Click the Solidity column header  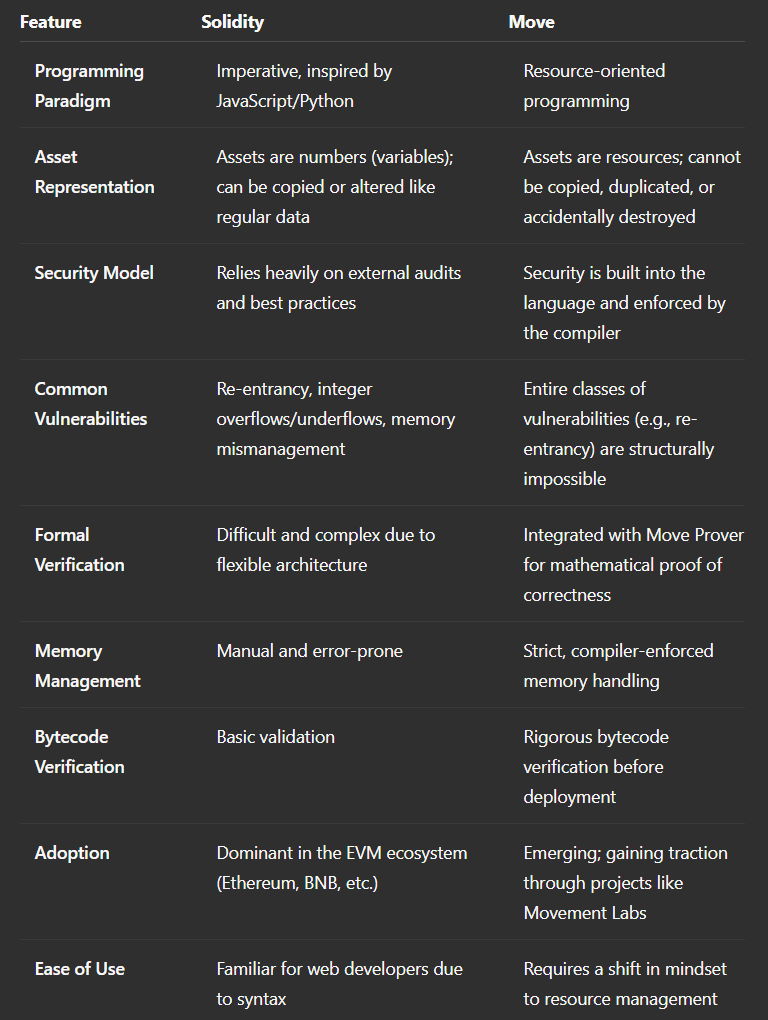[x=232, y=22]
